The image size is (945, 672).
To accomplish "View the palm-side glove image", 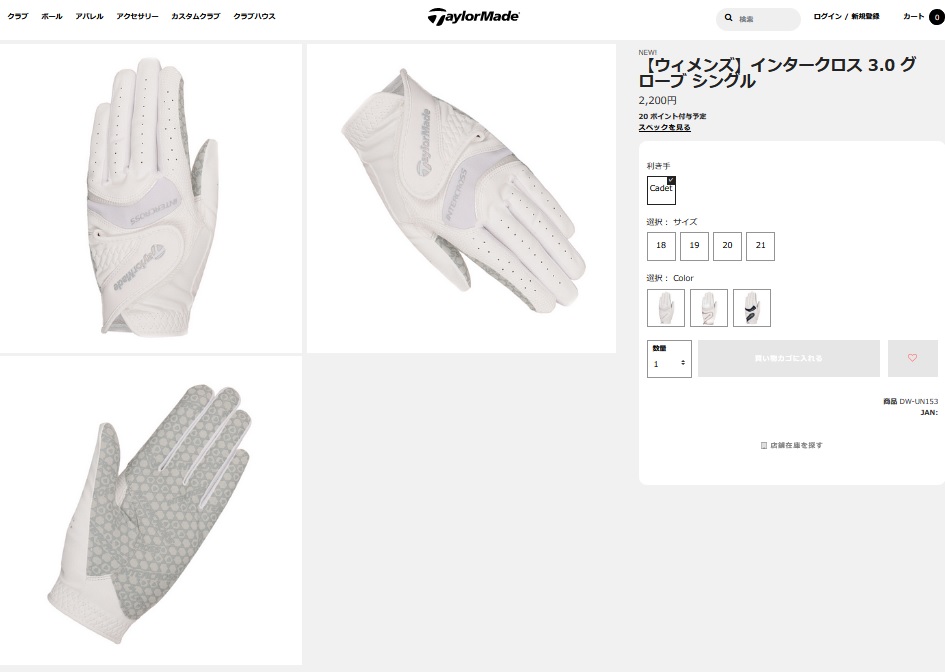I will 151,510.
